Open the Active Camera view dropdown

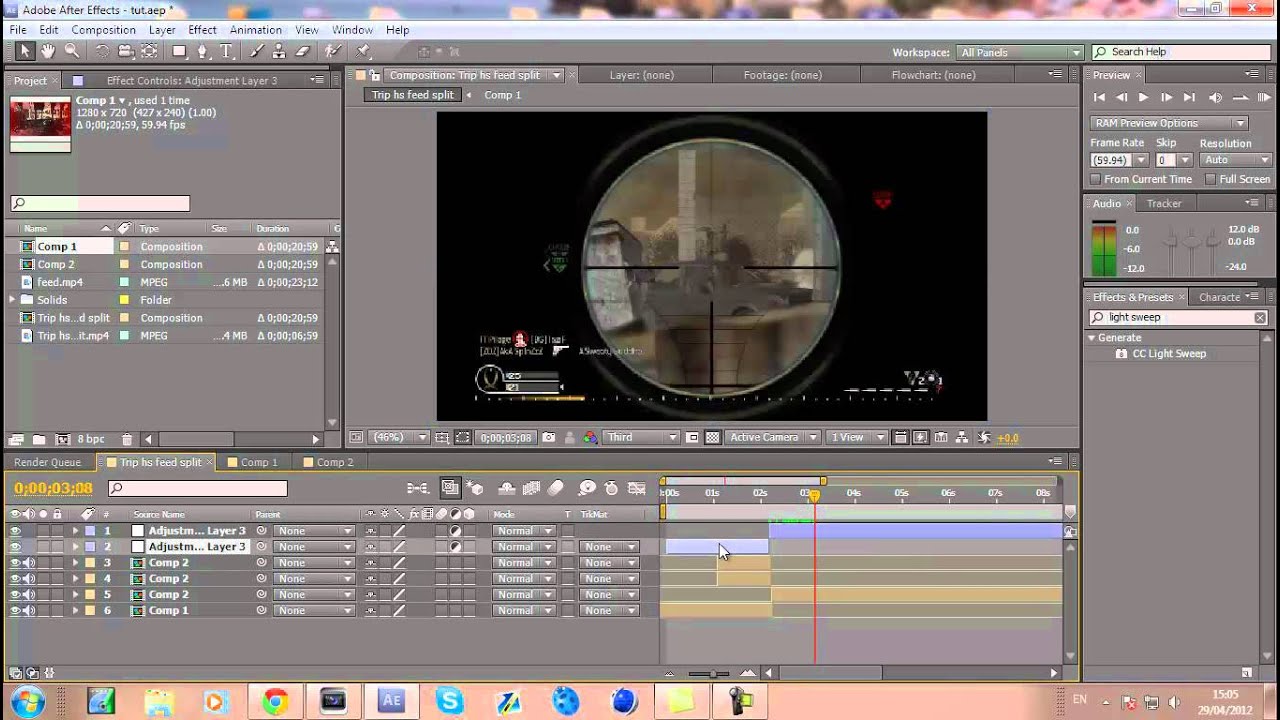click(x=773, y=437)
